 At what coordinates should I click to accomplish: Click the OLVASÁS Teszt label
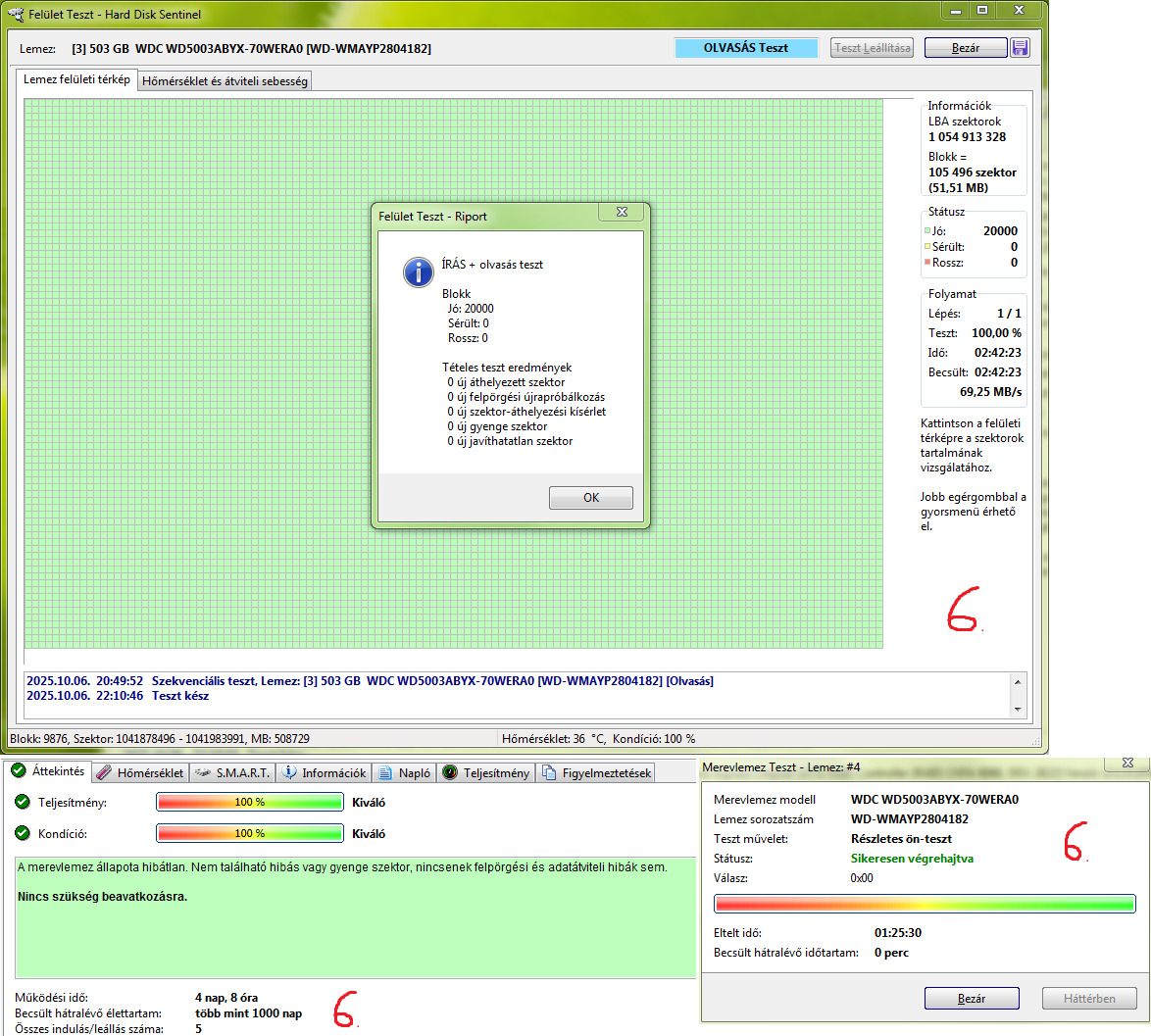coord(746,48)
